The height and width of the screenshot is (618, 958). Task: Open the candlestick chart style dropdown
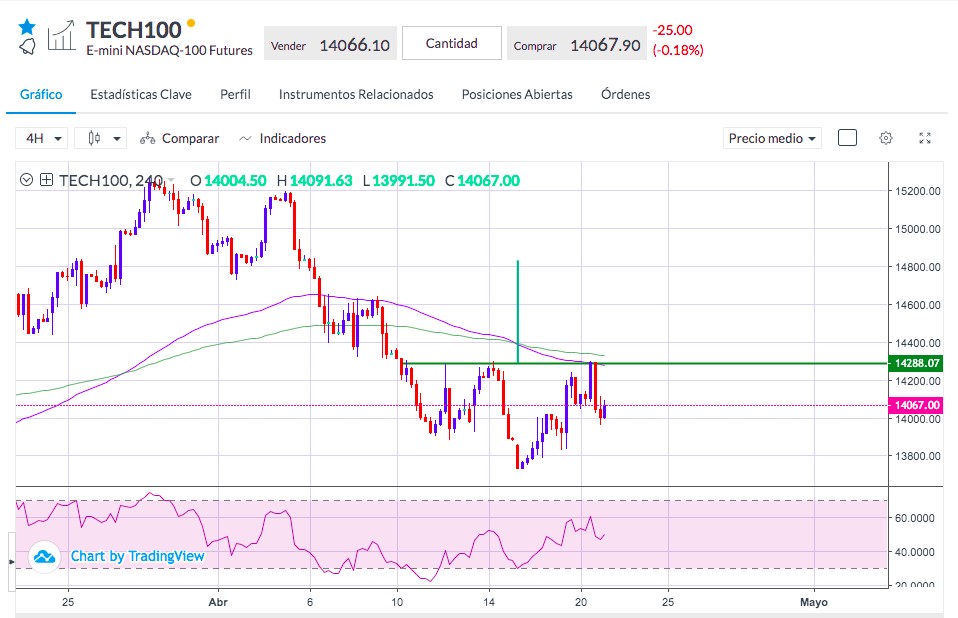tap(101, 139)
